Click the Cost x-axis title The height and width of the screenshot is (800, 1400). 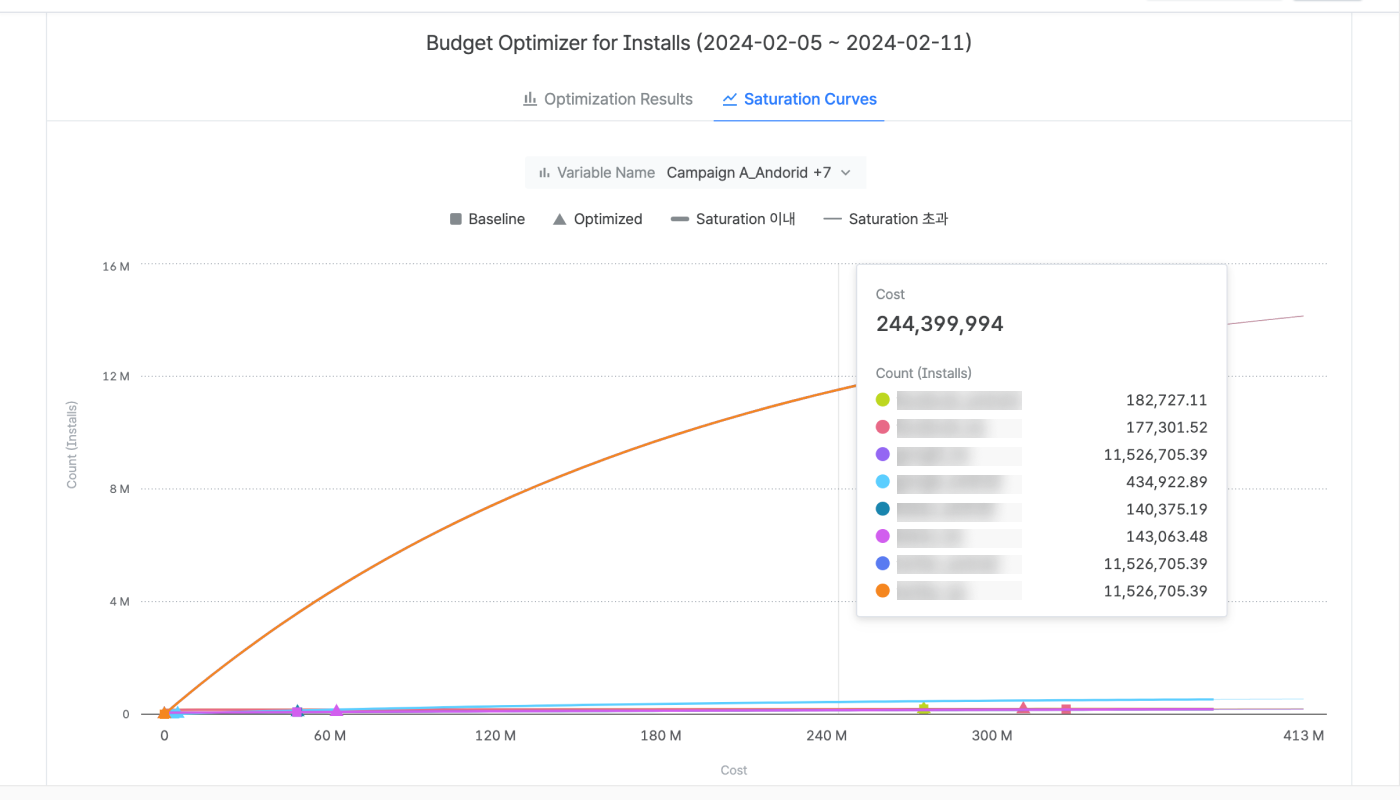coord(734,770)
